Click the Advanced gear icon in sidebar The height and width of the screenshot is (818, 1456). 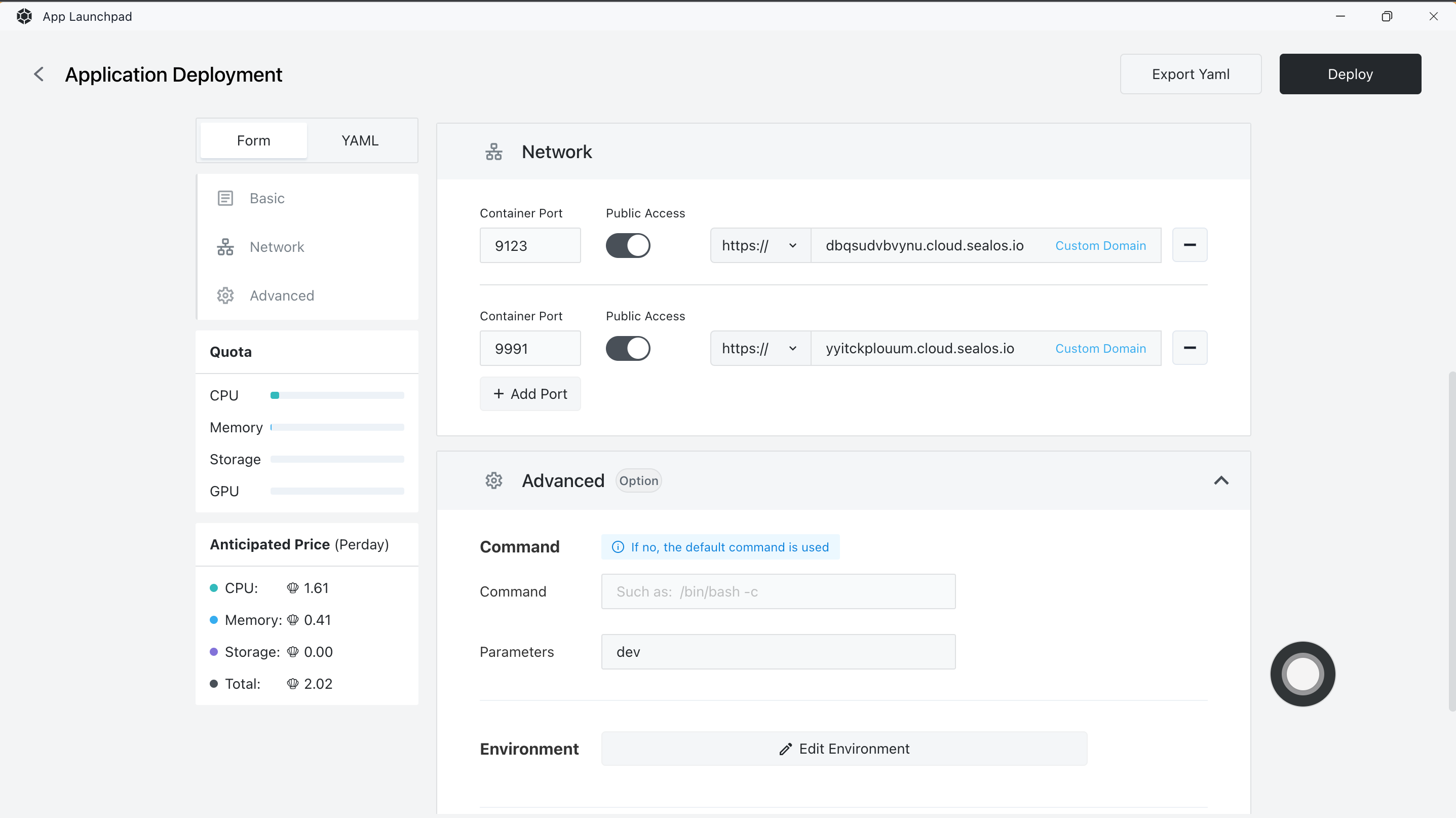(225, 295)
